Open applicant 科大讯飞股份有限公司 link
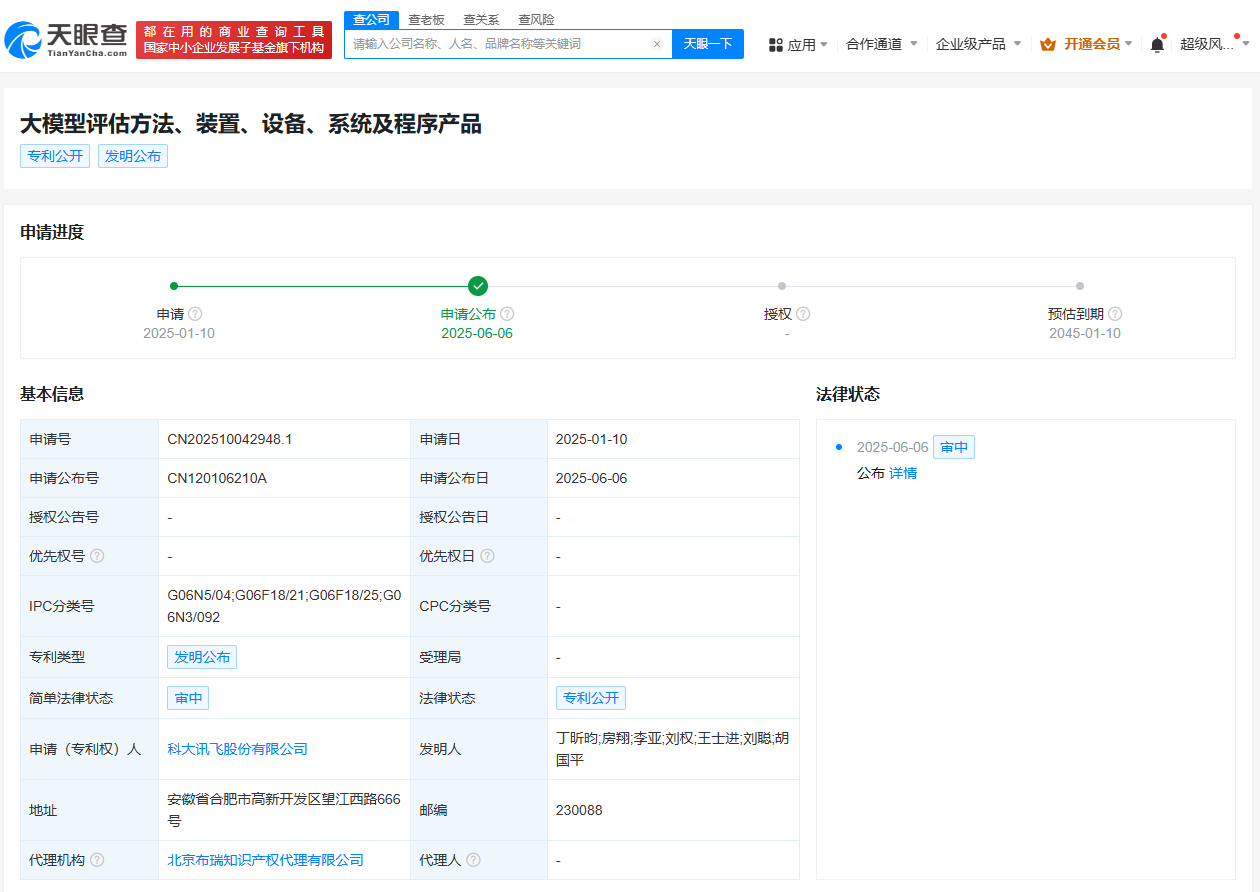Screen dimensions: 1260x892 [237, 749]
